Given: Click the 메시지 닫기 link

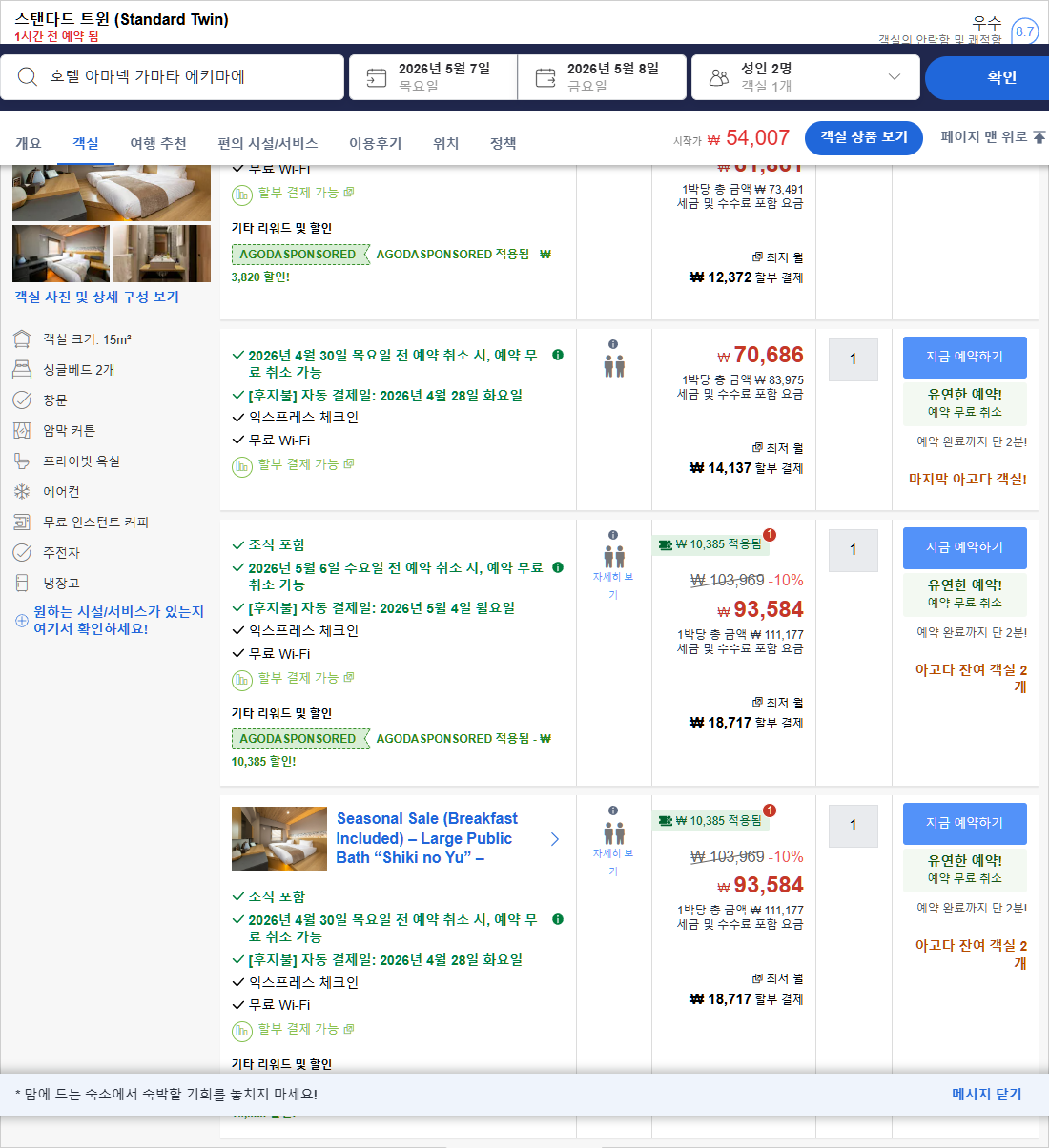Looking at the screenshot, I should pos(987,1094).
